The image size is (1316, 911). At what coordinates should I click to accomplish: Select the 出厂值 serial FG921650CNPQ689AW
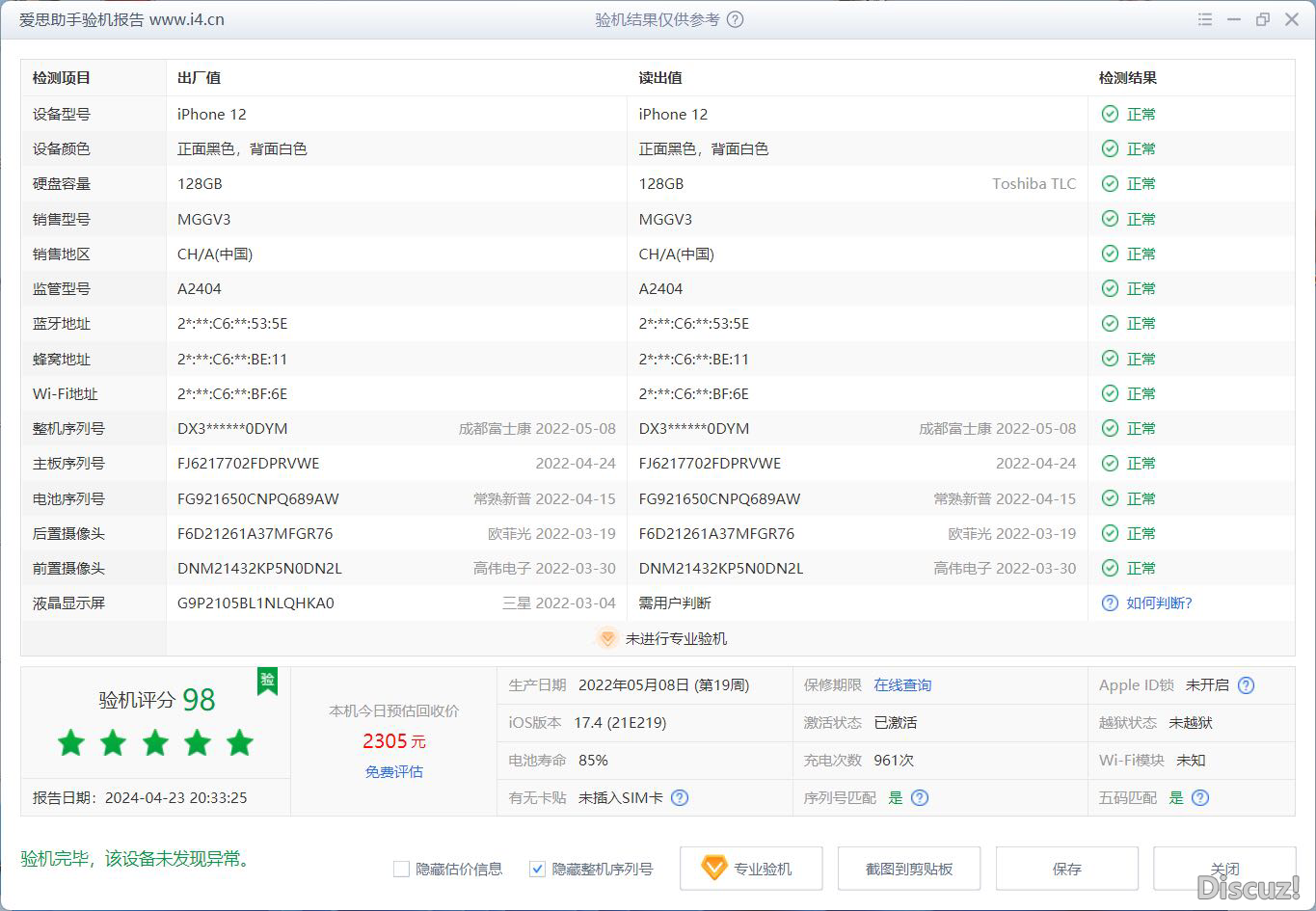click(x=258, y=498)
